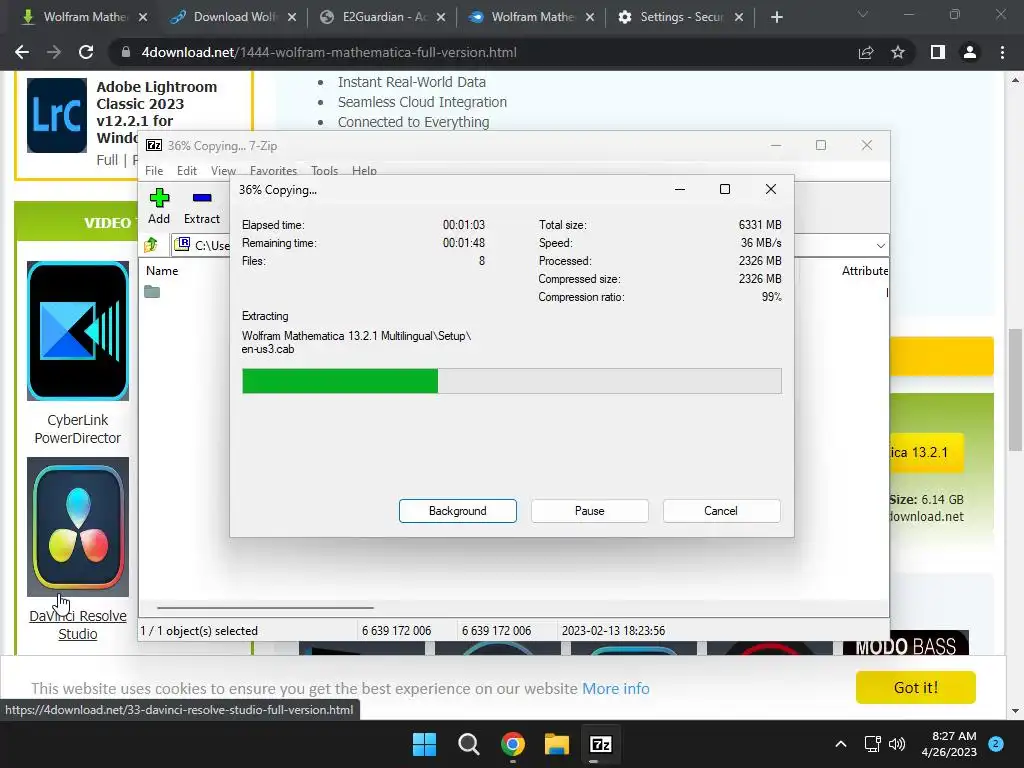Select the folder item in 7-Zip file list
This screenshot has width=1024, height=768.
tap(152, 291)
